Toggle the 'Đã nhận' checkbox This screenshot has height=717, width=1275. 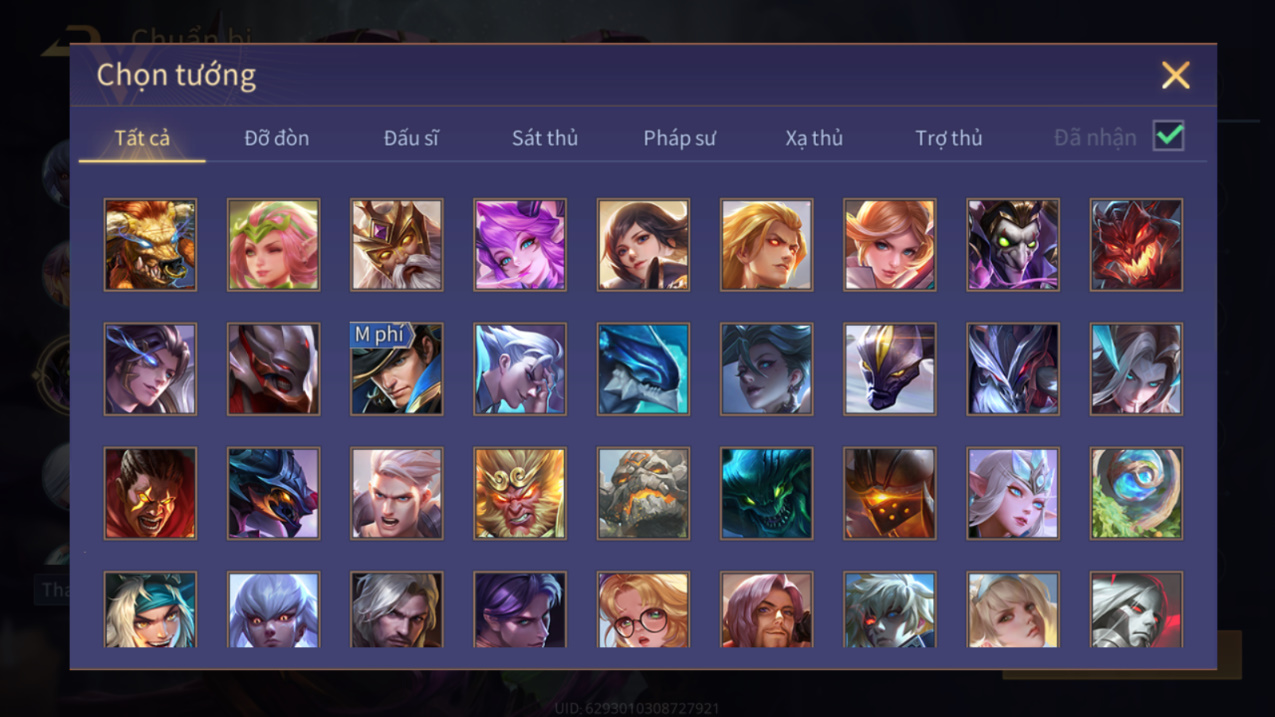pos(1168,136)
